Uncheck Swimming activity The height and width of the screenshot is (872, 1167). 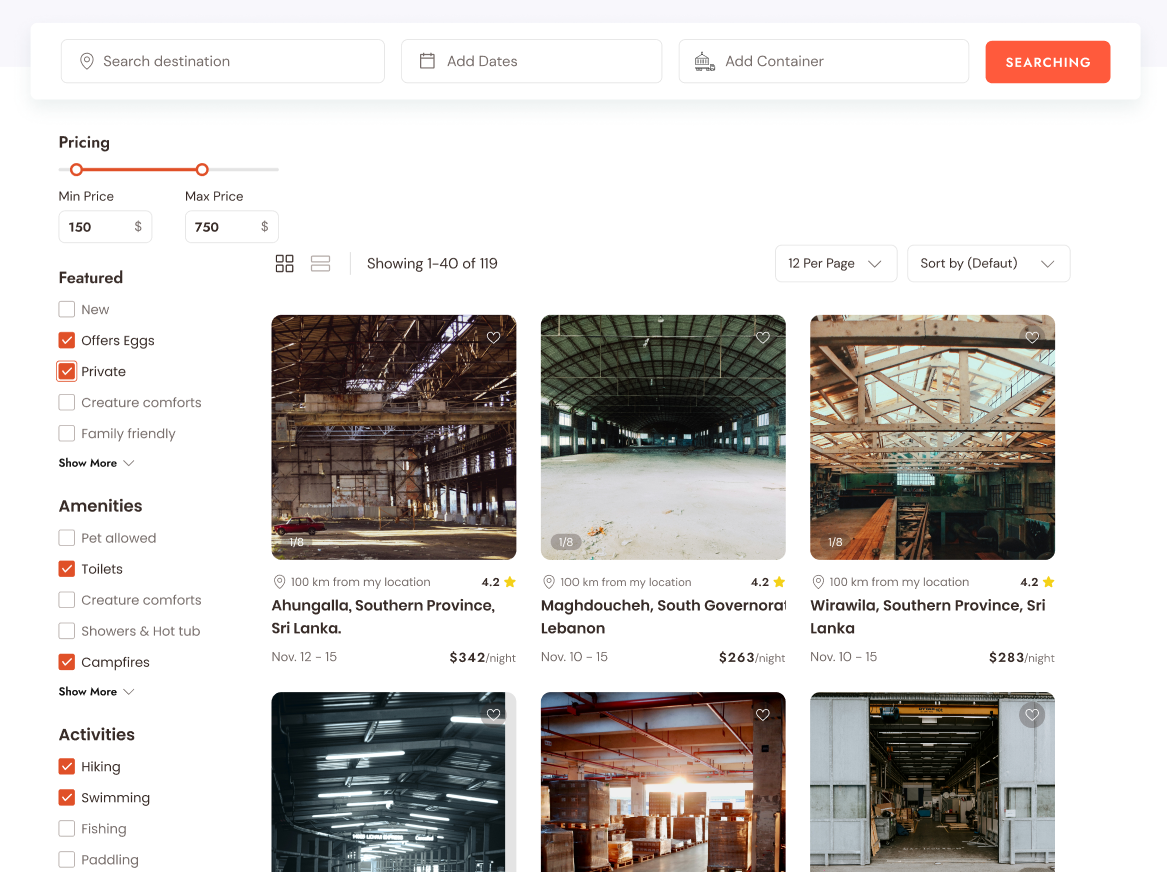click(67, 798)
